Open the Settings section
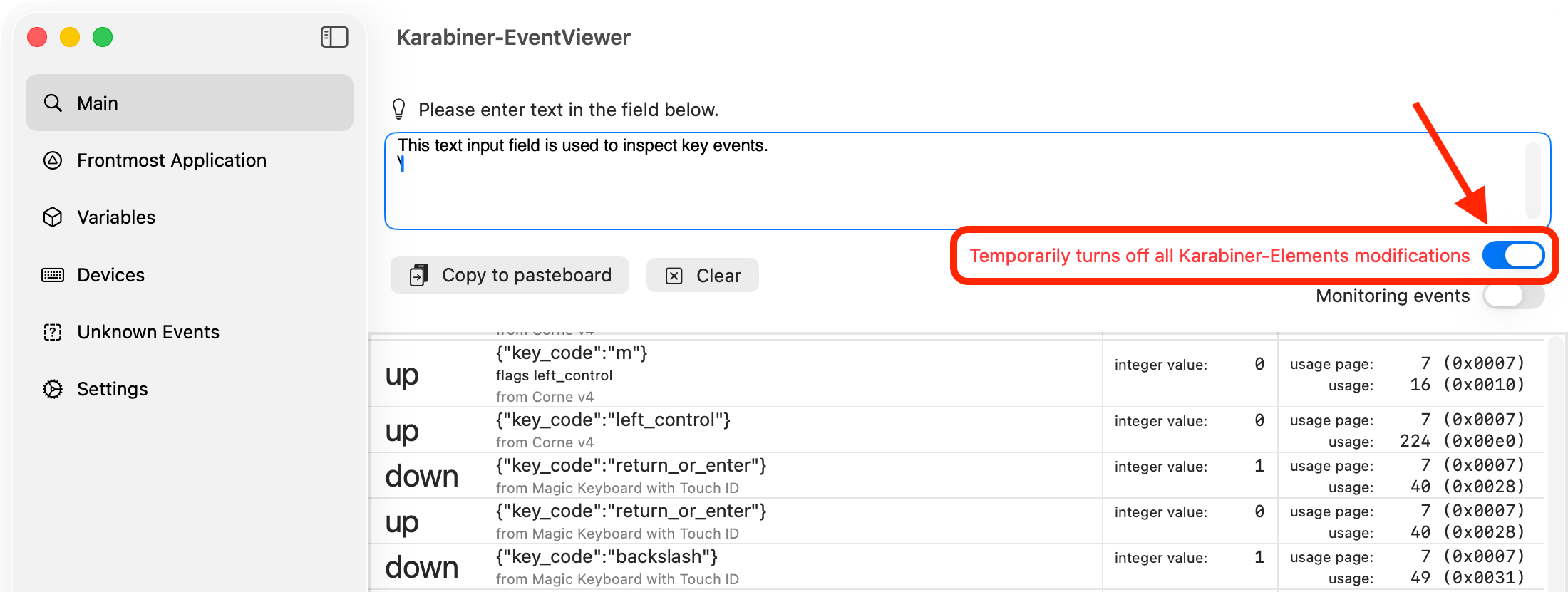Image resolution: width=1568 pixels, height=592 pixels. (x=190, y=389)
